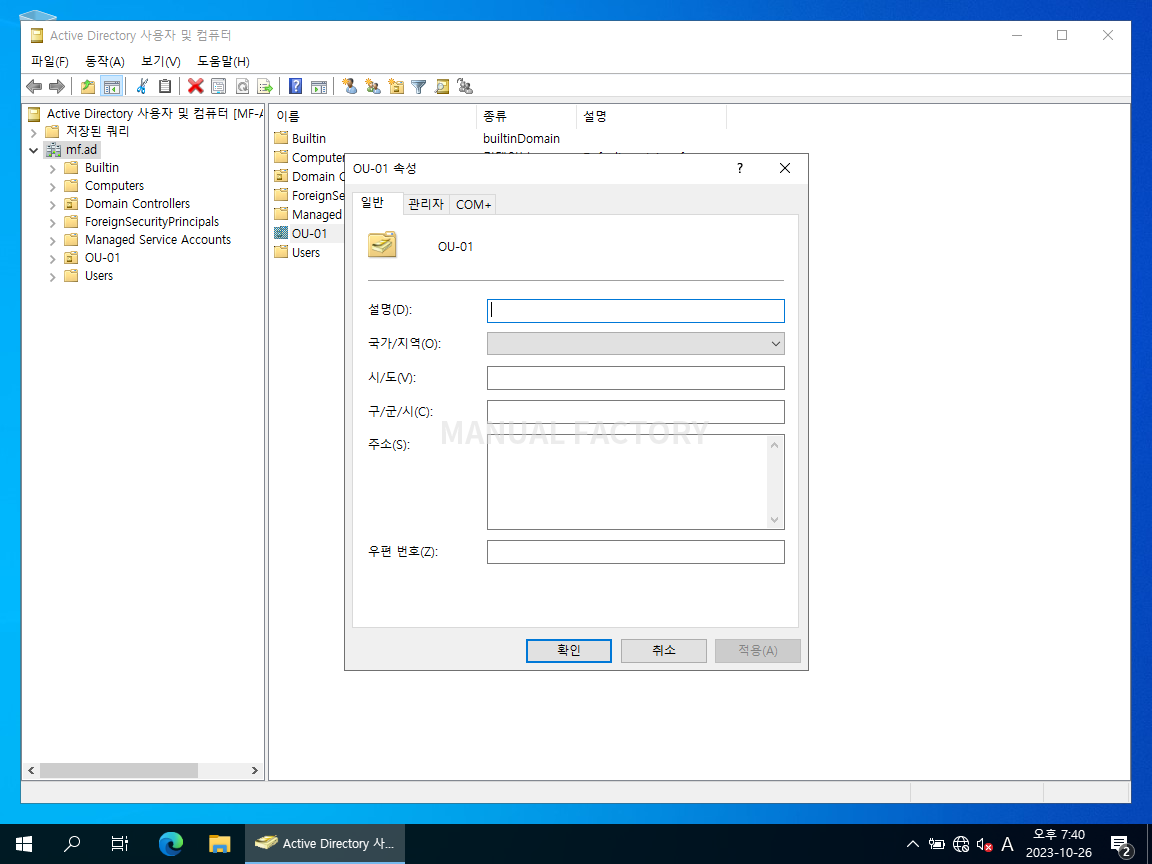Click the 설명(D) text field
Screen dimensions: 1152x864
click(x=636, y=311)
